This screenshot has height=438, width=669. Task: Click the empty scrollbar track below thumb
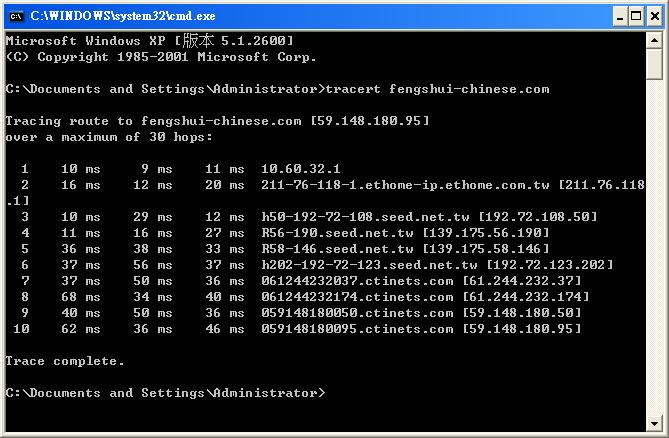(x=654, y=250)
